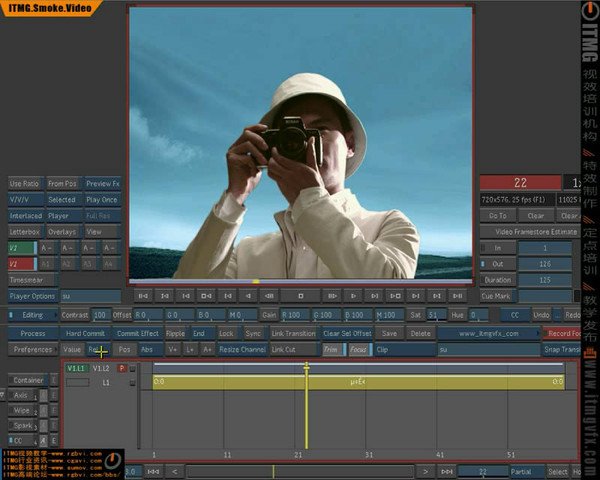Viewport: 600px width, 480px height.
Task: Open the Player Options dropdown
Action: 33,296
